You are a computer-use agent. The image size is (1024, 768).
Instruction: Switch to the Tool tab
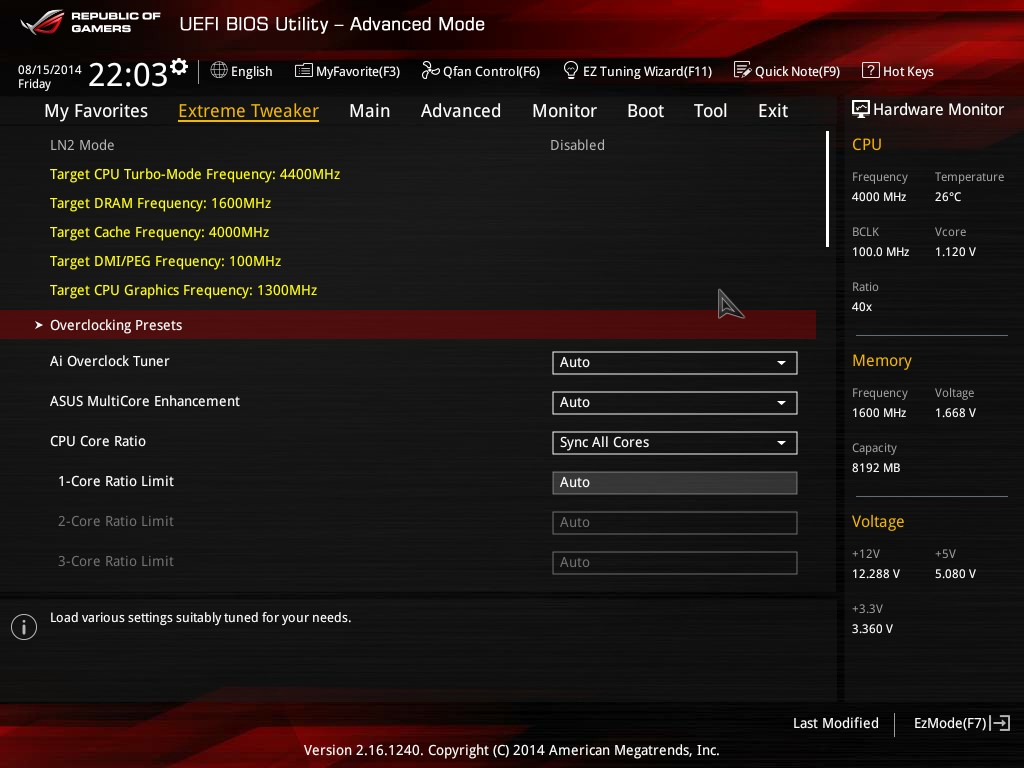coord(710,111)
